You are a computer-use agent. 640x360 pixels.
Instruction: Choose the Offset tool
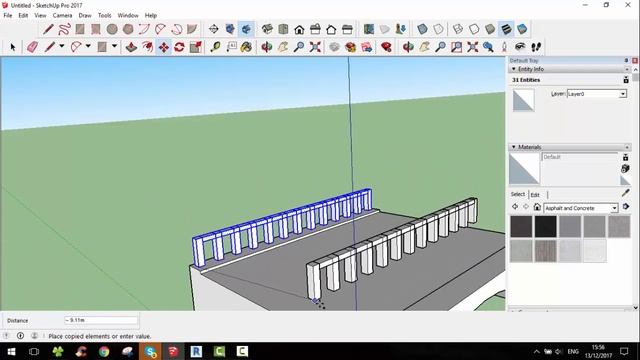click(147, 47)
